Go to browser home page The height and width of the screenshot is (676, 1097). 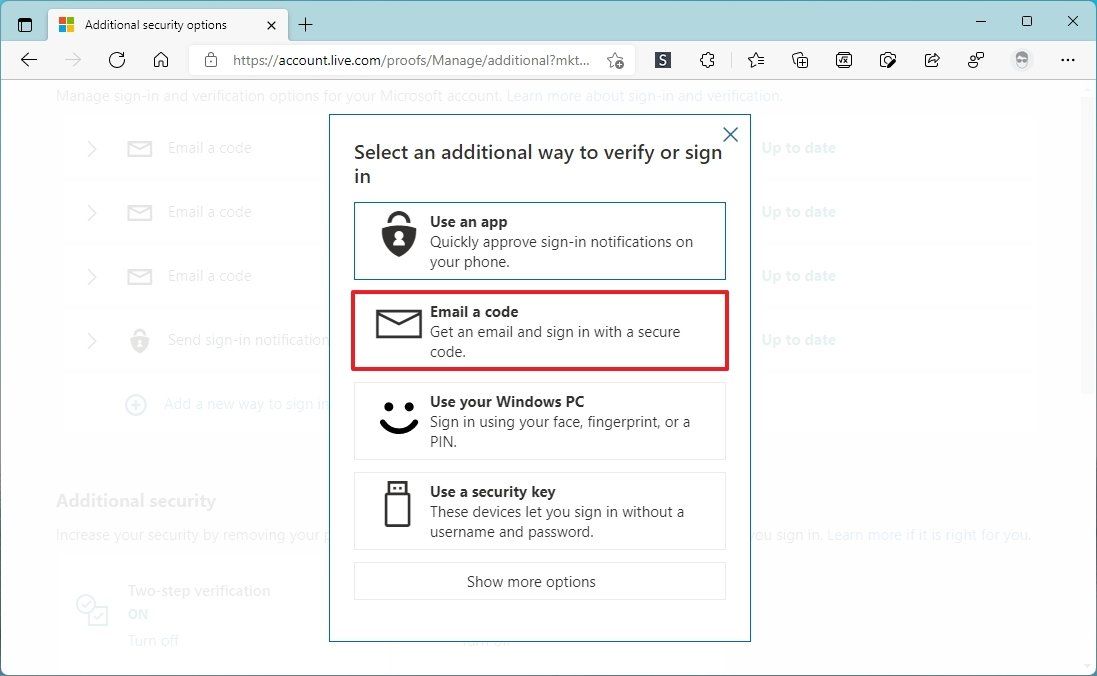coord(161,60)
